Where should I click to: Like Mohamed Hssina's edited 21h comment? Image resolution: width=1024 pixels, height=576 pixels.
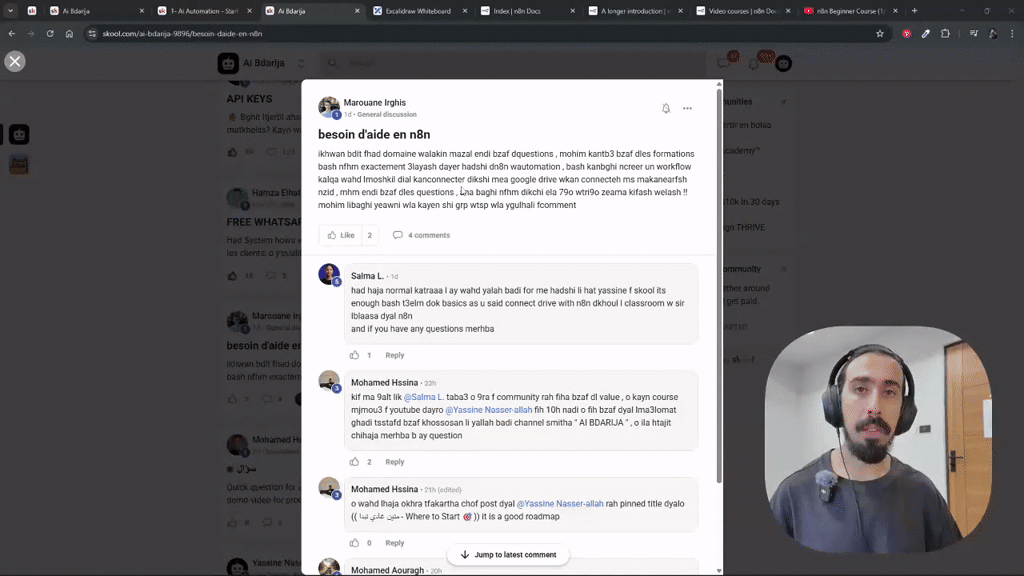coord(355,543)
